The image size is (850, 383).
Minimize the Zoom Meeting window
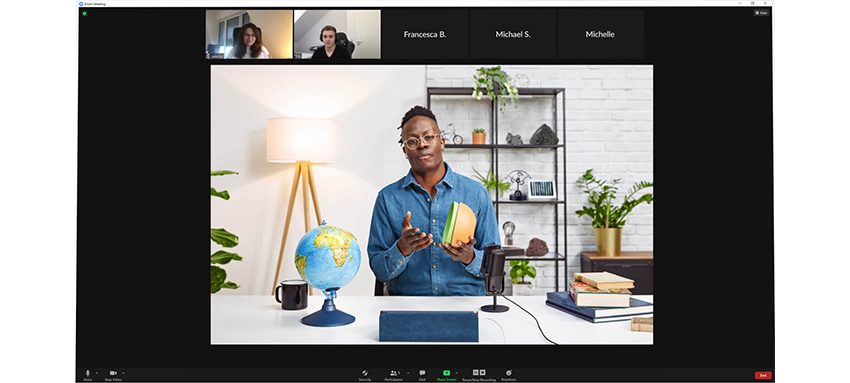[740, 3]
